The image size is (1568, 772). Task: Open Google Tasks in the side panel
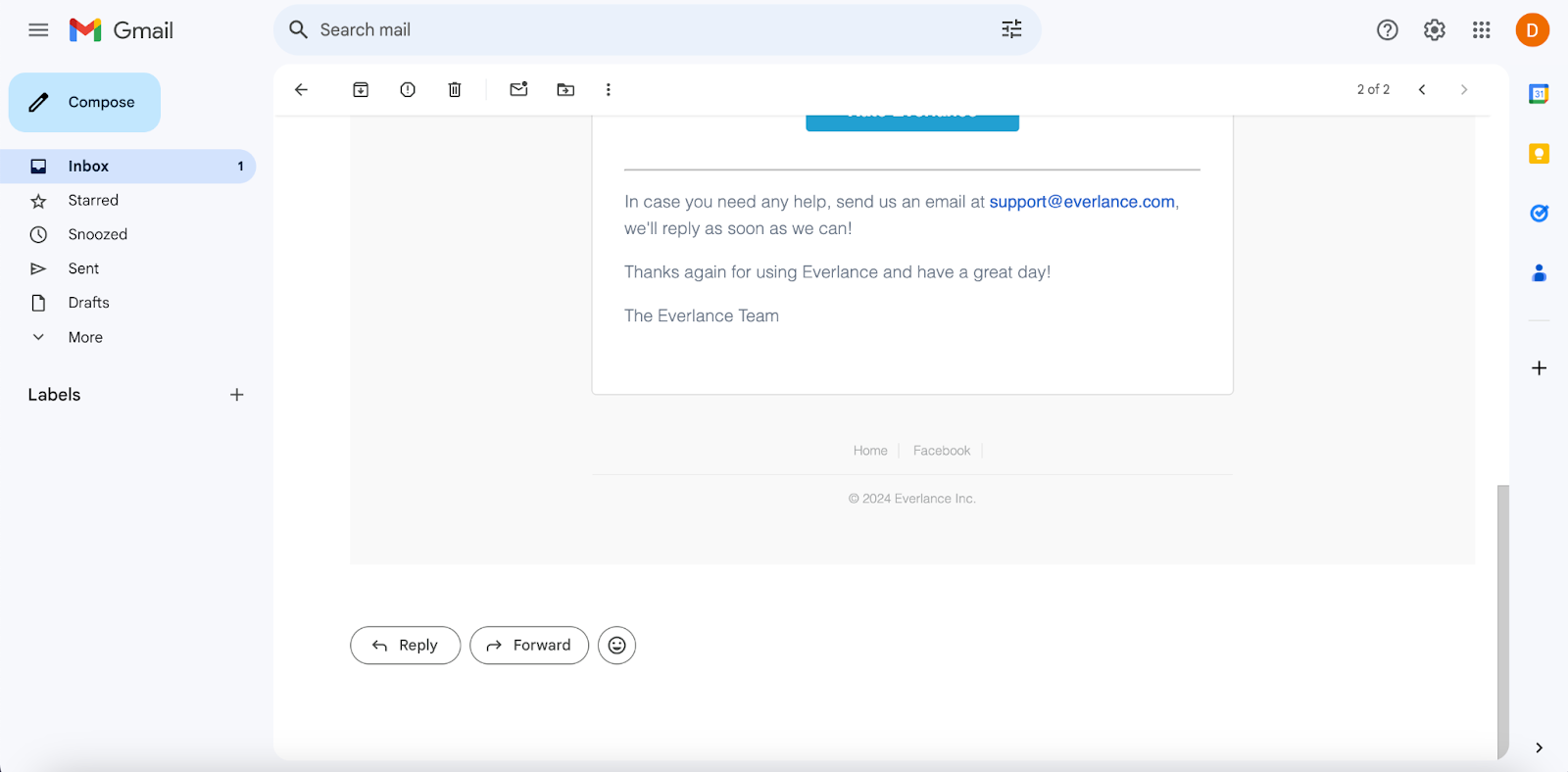[x=1539, y=214]
